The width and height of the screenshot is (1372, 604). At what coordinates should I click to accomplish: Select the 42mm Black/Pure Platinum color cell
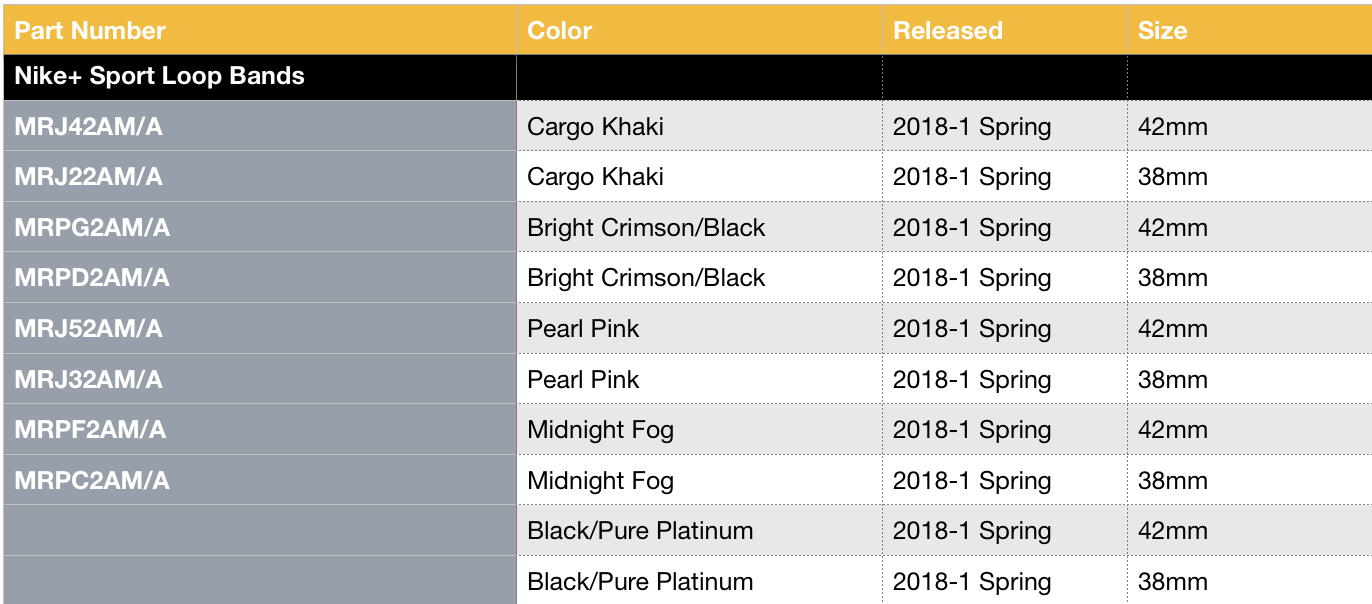point(640,531)
